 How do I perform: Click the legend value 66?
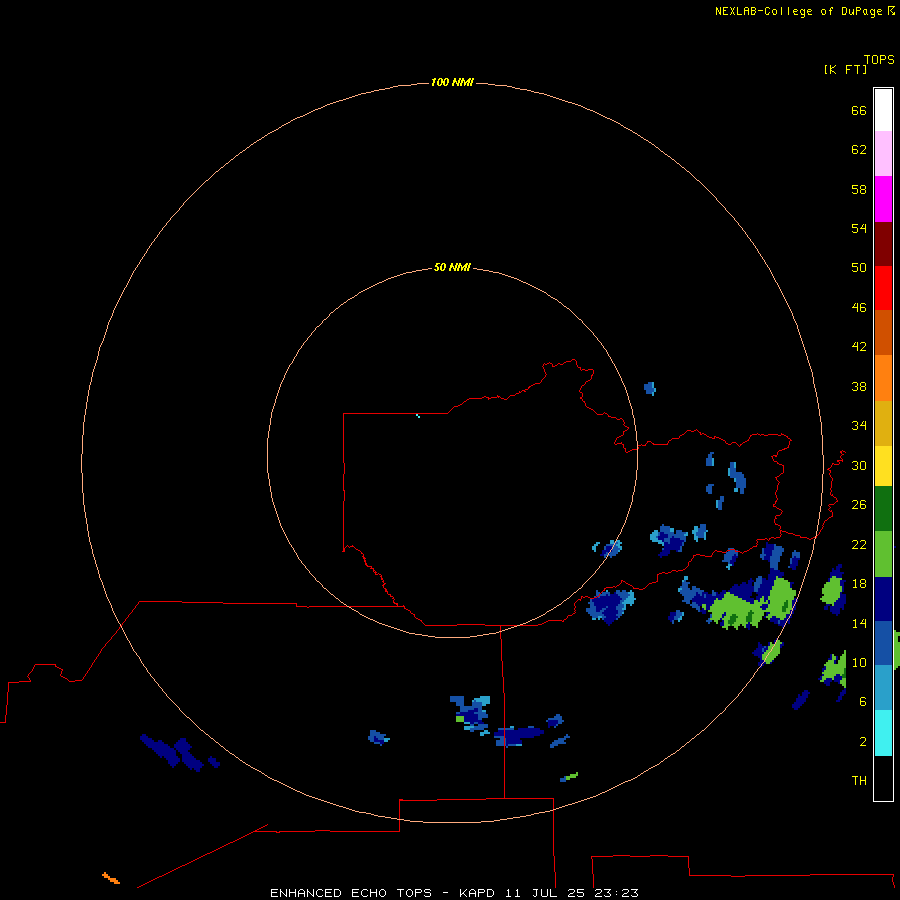point(859,110)
